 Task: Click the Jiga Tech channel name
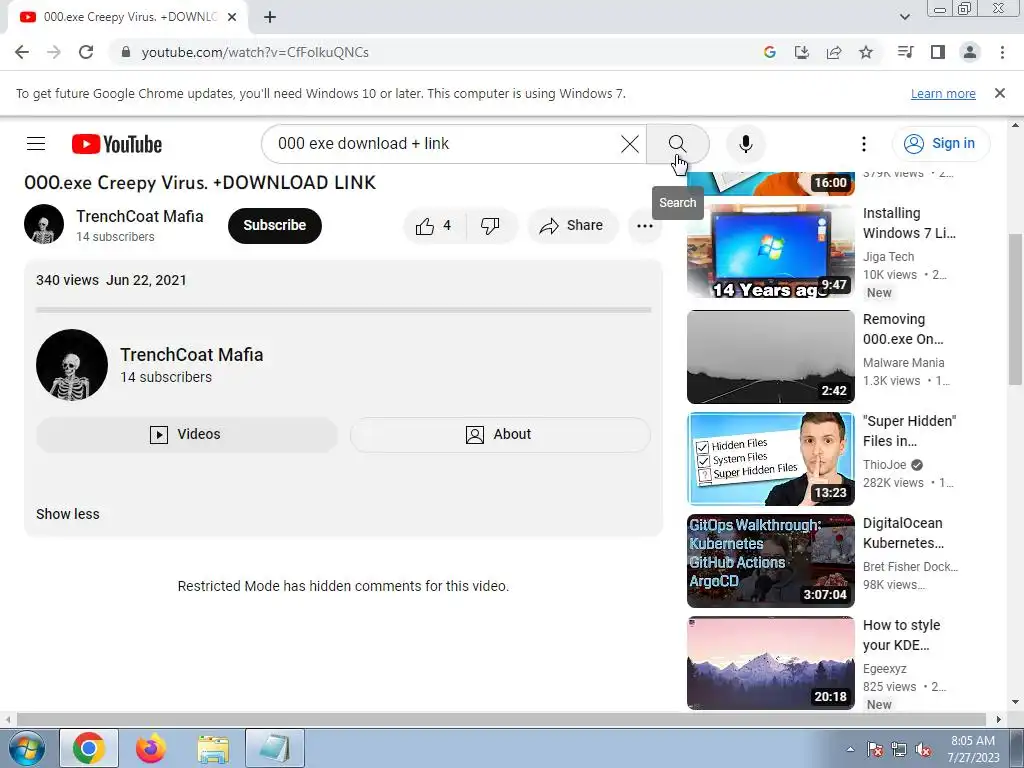888,257
